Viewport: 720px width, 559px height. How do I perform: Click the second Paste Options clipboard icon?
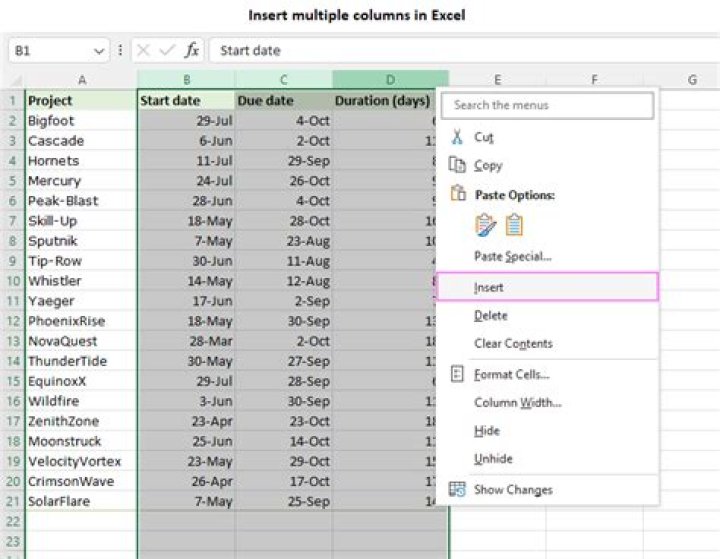[x=514, y=225]
